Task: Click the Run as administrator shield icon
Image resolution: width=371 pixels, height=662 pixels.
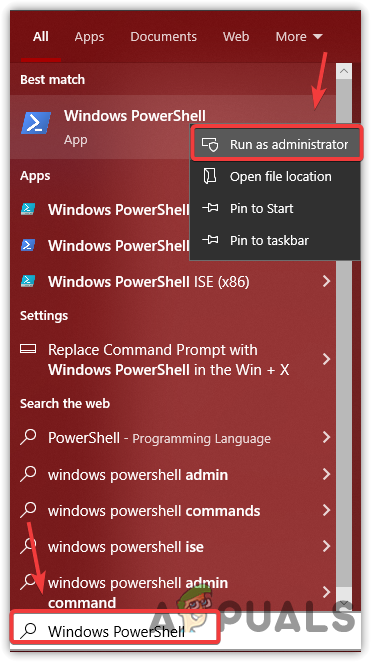Action: 210,144
